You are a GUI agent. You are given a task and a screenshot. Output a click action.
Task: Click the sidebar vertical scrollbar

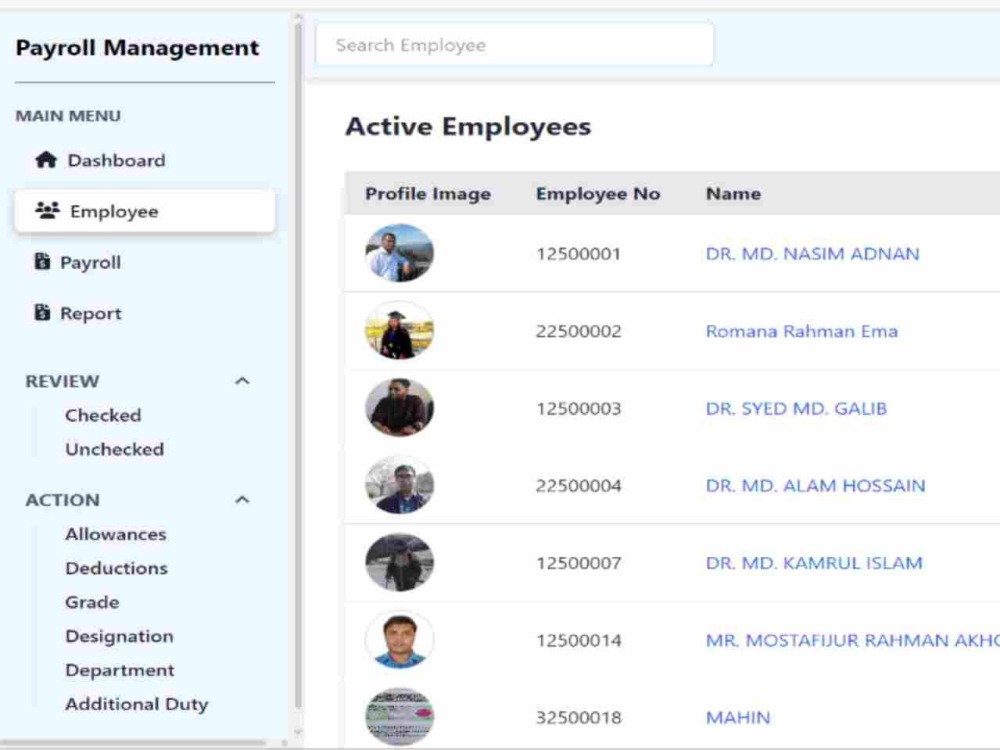coord(297,364)
